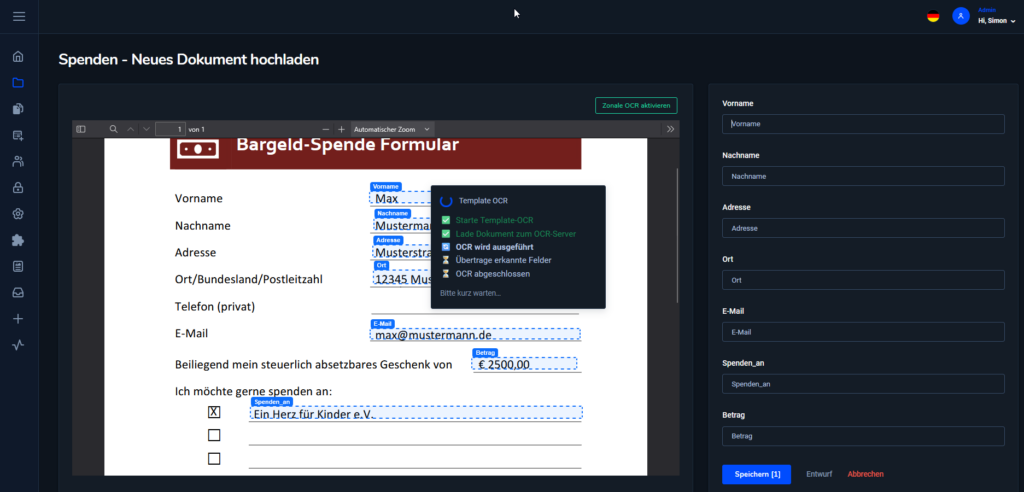Click 'OCR wird ausgeführt' status text
Viewport: 1024px width, 492px height.
494,247
